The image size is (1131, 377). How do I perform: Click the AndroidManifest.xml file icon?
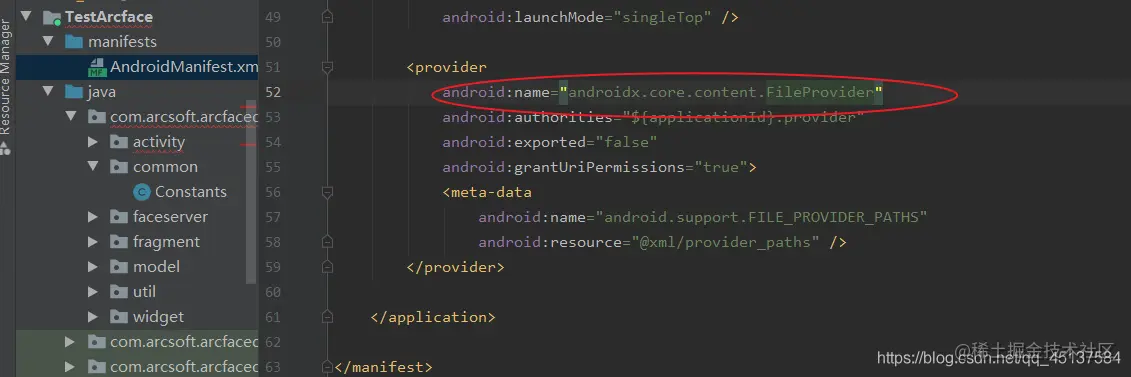pos(97,68)
